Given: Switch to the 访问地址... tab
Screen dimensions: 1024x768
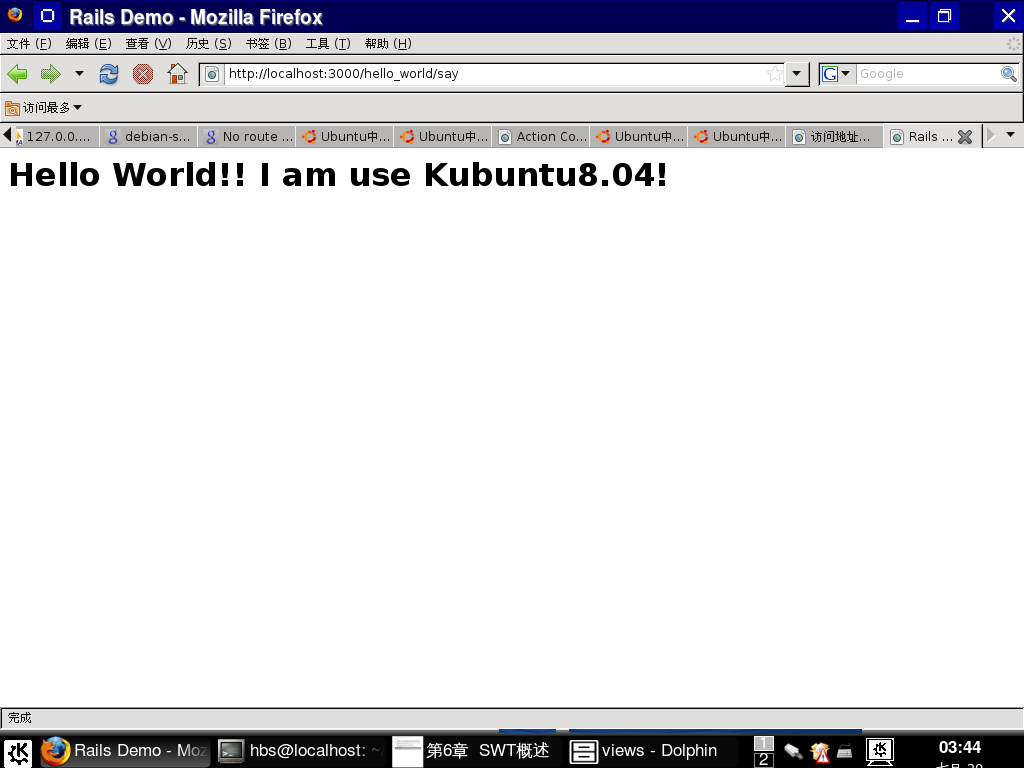Looking at the screenshot, I should point(835,136).
